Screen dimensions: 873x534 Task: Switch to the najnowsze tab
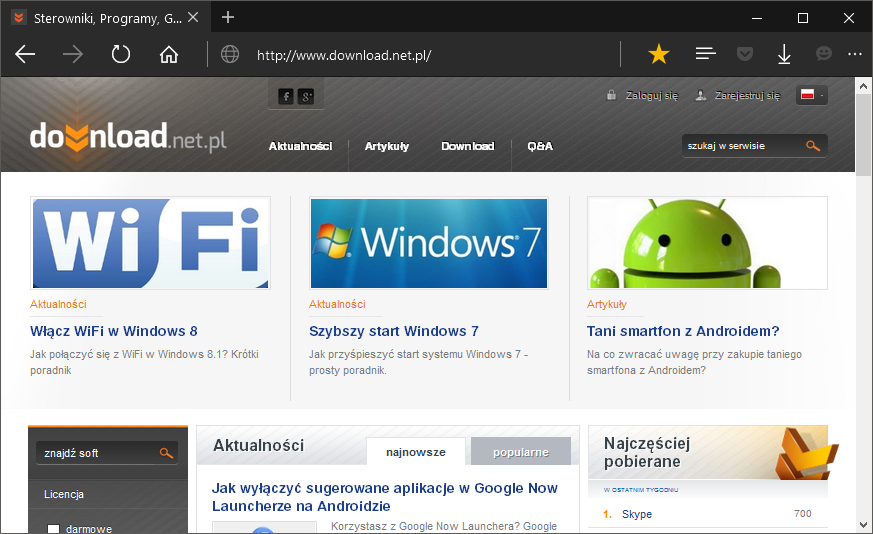coord(416,452)
